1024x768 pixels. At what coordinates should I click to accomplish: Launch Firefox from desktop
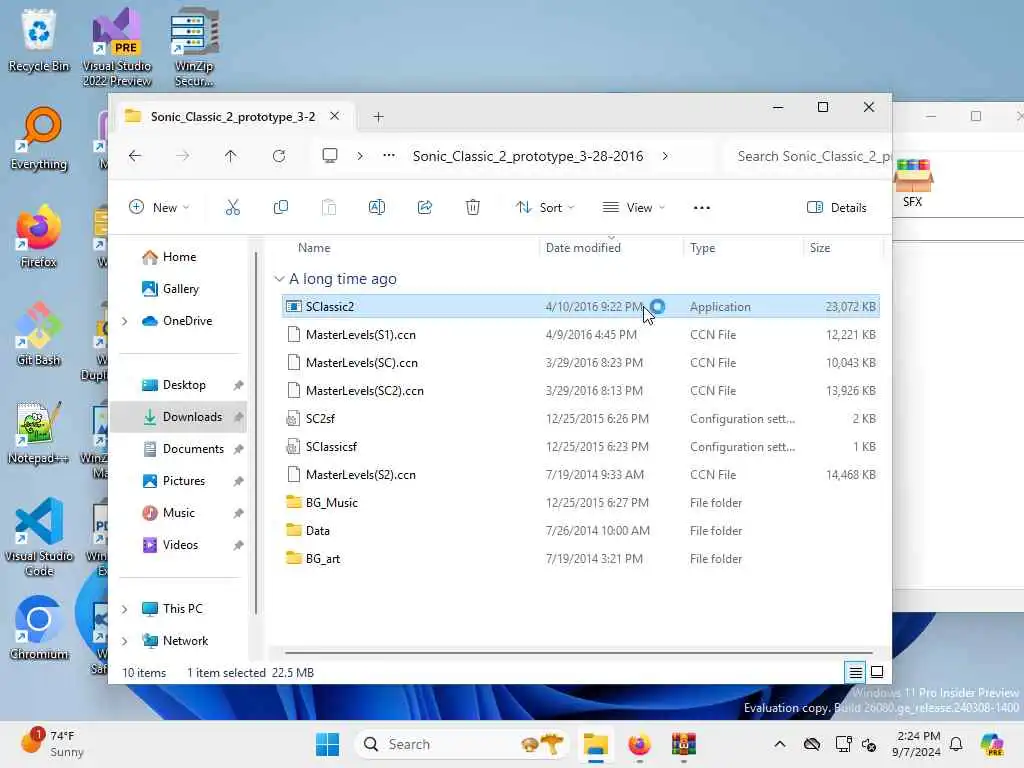pos(39,236)
